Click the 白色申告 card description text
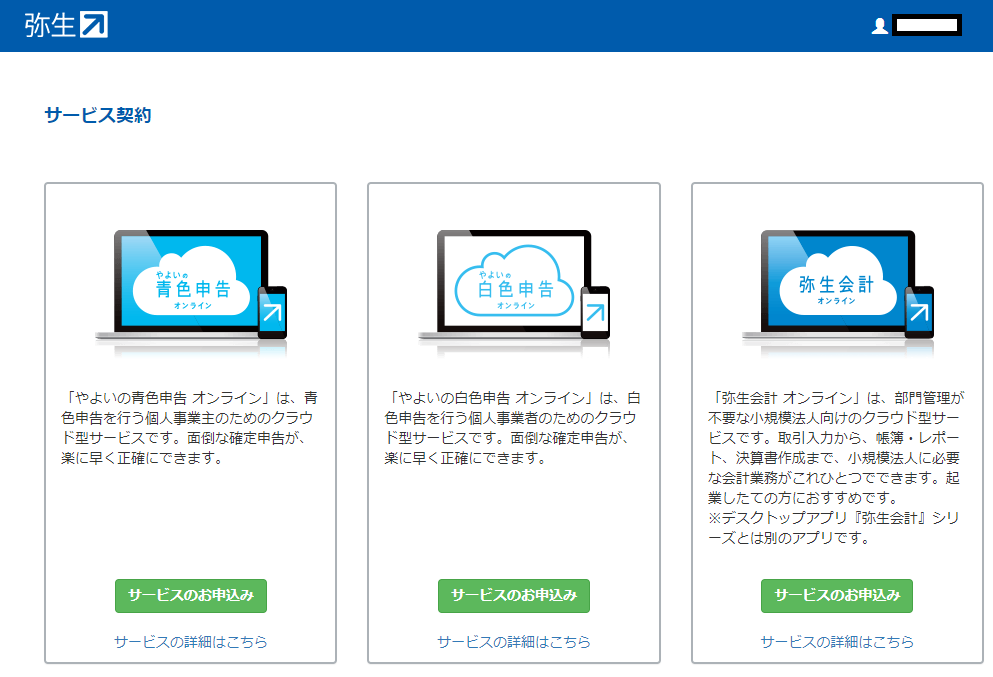This screenshot has height=677, width=993. tap(512, 427)
